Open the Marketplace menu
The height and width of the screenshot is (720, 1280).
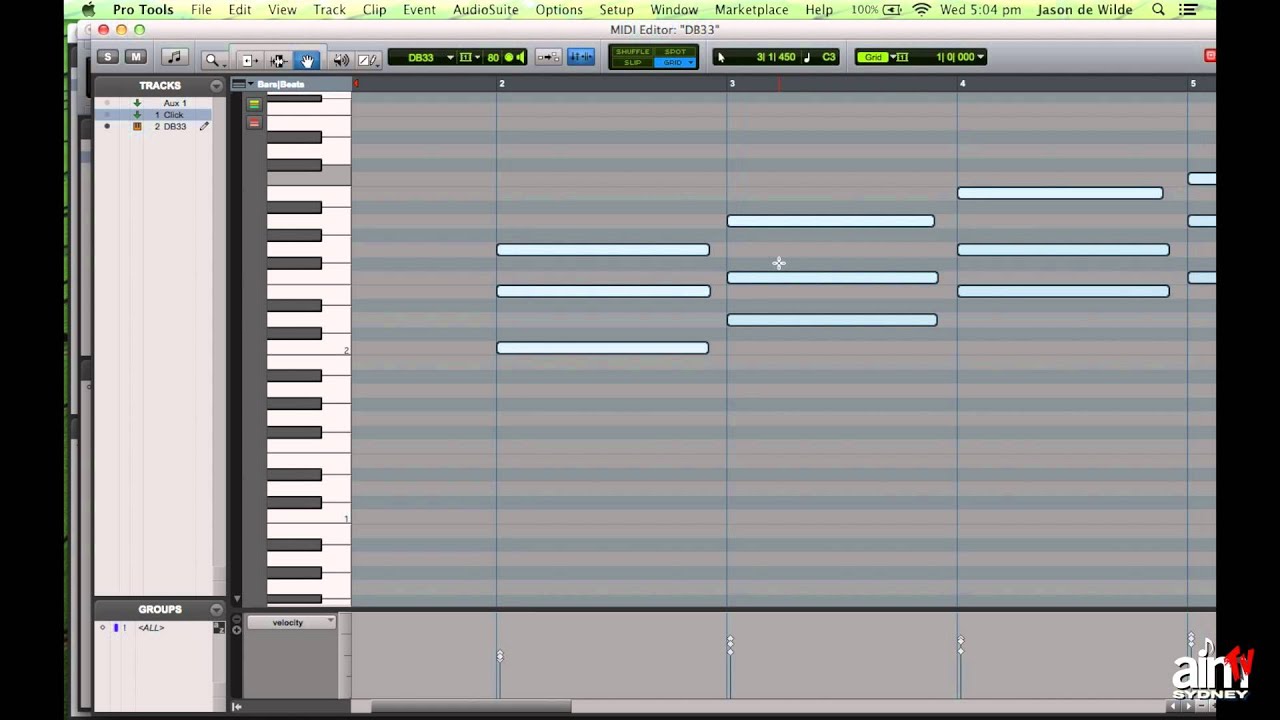(x=751, y=10)
